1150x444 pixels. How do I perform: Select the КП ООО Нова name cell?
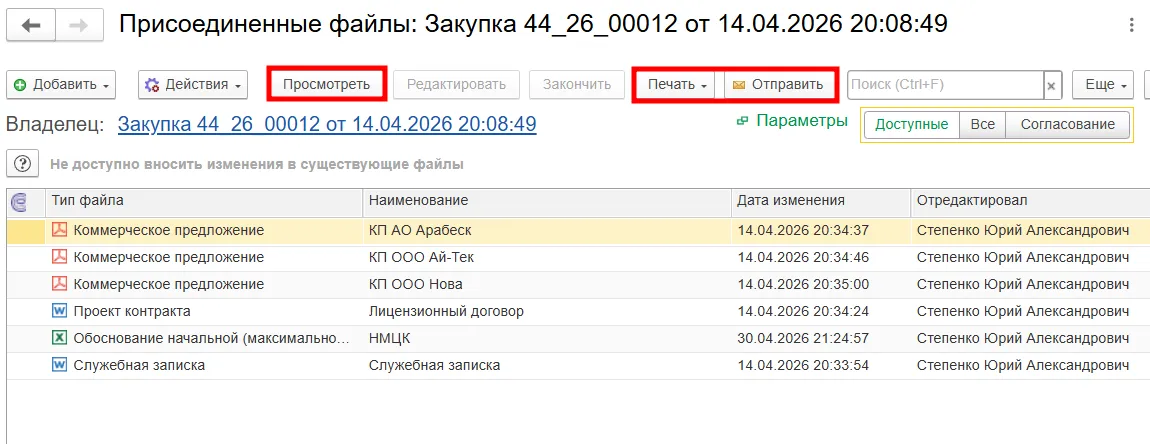547,284
